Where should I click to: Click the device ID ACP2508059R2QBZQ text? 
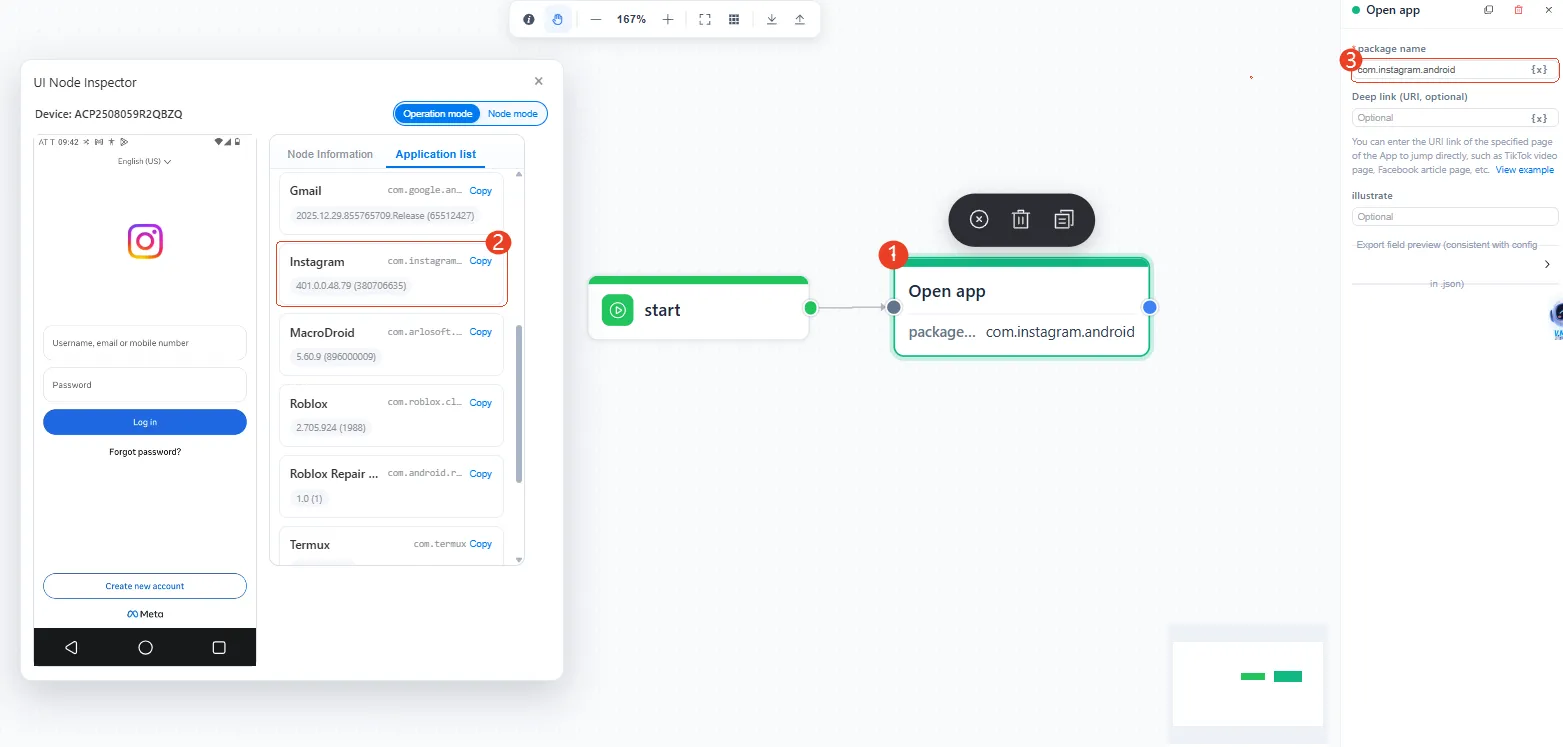[x=128, y=114]
